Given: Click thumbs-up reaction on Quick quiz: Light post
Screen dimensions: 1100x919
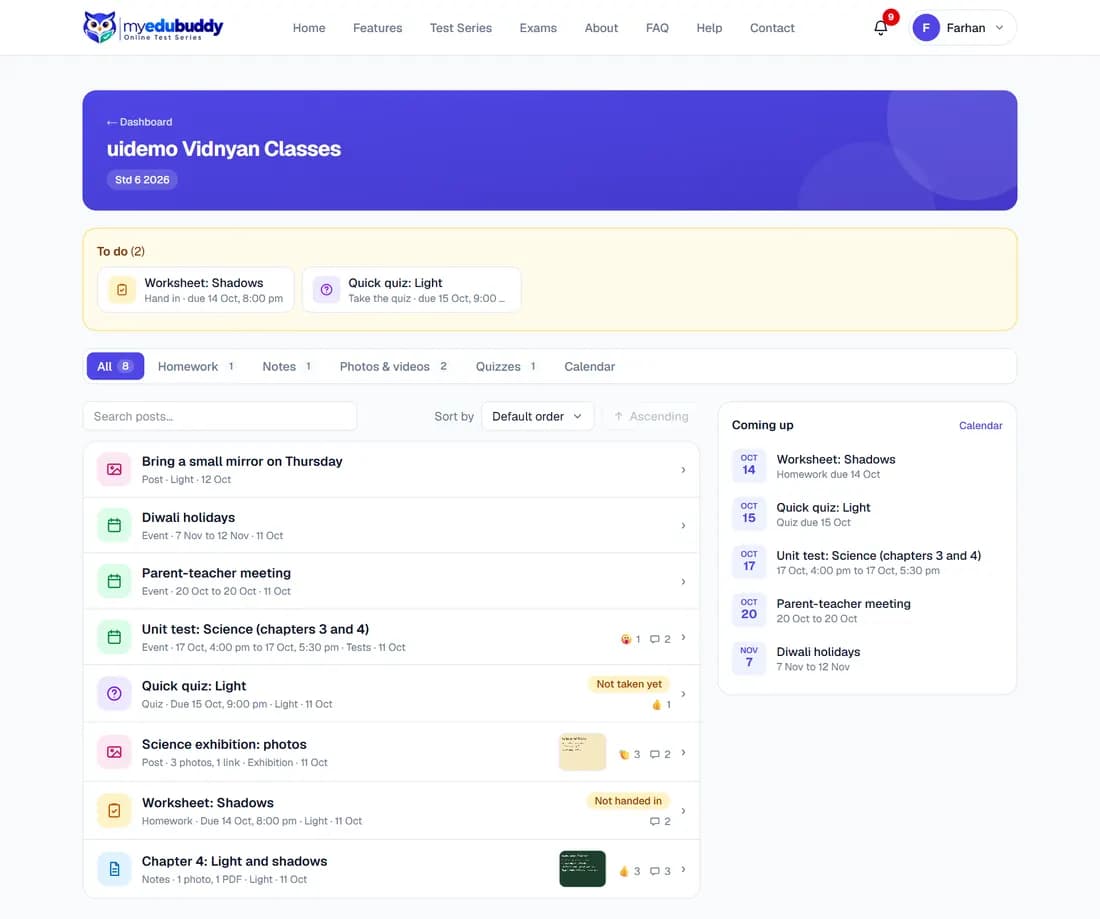Looking at the screenshot, I should (x=657, y=705).
